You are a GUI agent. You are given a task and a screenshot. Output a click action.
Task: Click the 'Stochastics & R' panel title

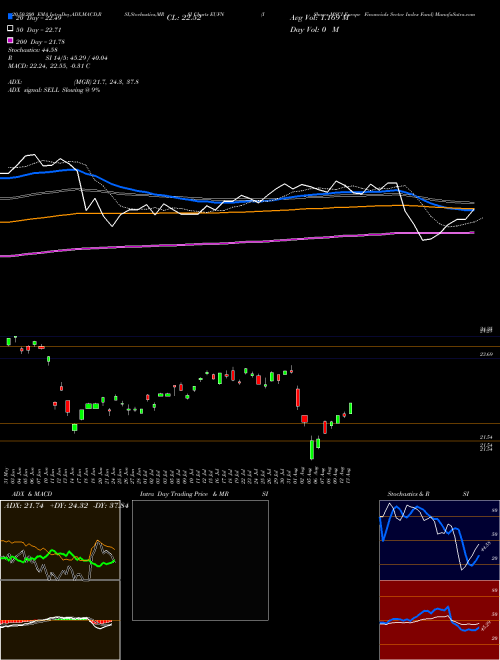tap(408, 494)
